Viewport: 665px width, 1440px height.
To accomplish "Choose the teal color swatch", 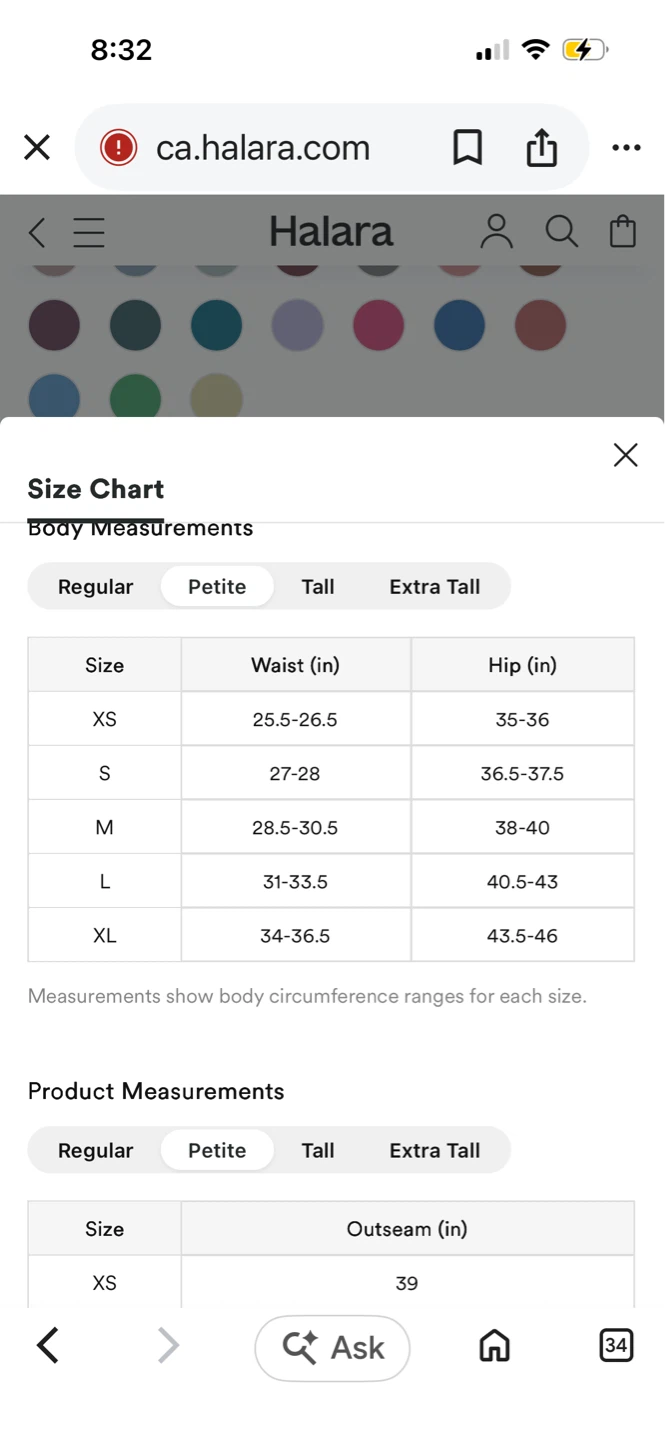I will coord(217,325).
